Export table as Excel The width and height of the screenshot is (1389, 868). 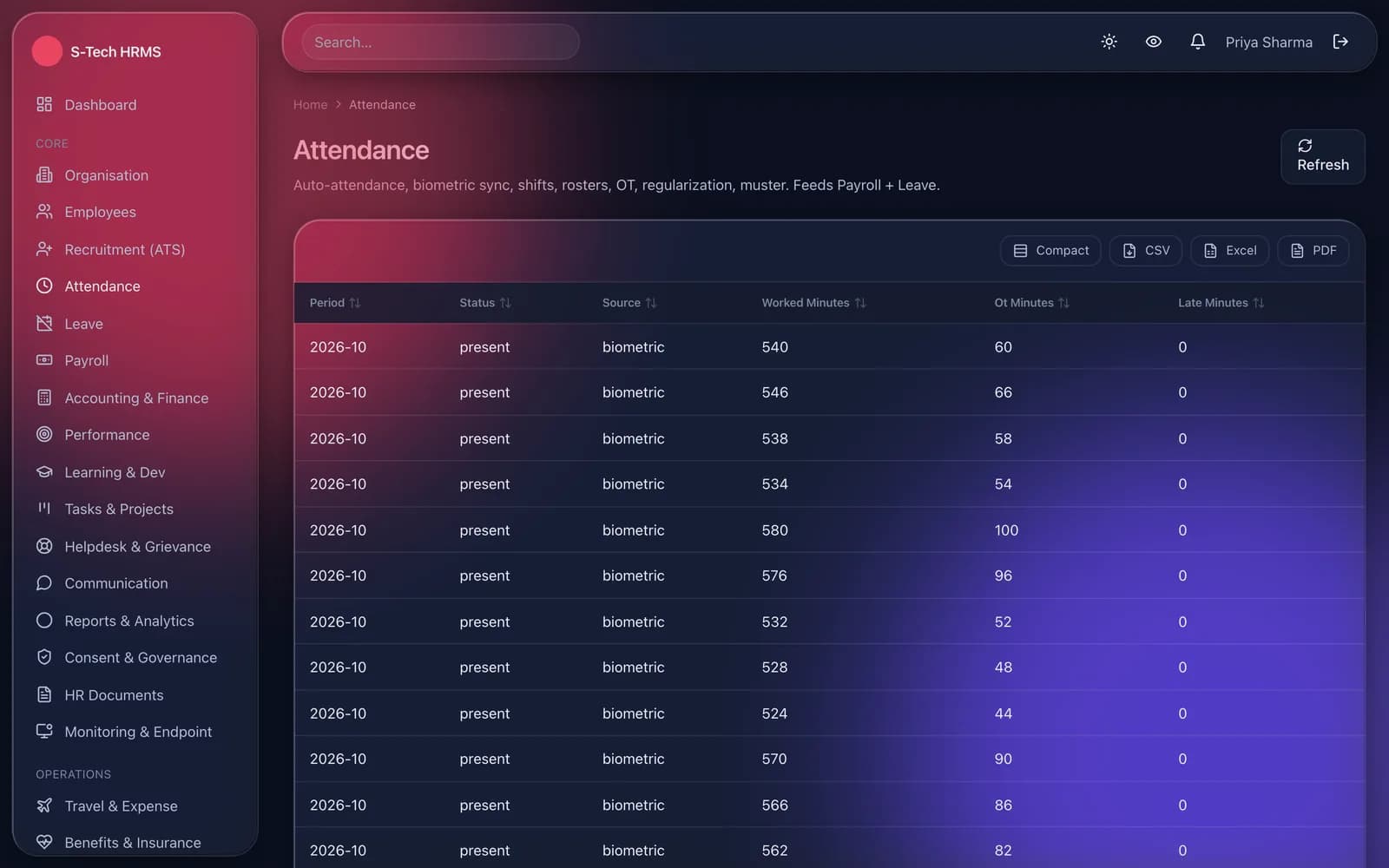(x=1230, y=251)
